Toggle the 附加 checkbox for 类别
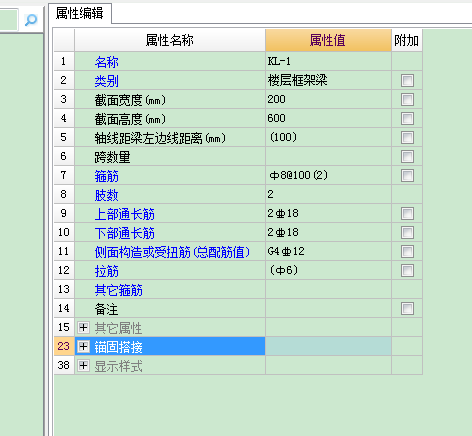The width and height of the screenshot is (472, 436). click(x=407, y=80)
